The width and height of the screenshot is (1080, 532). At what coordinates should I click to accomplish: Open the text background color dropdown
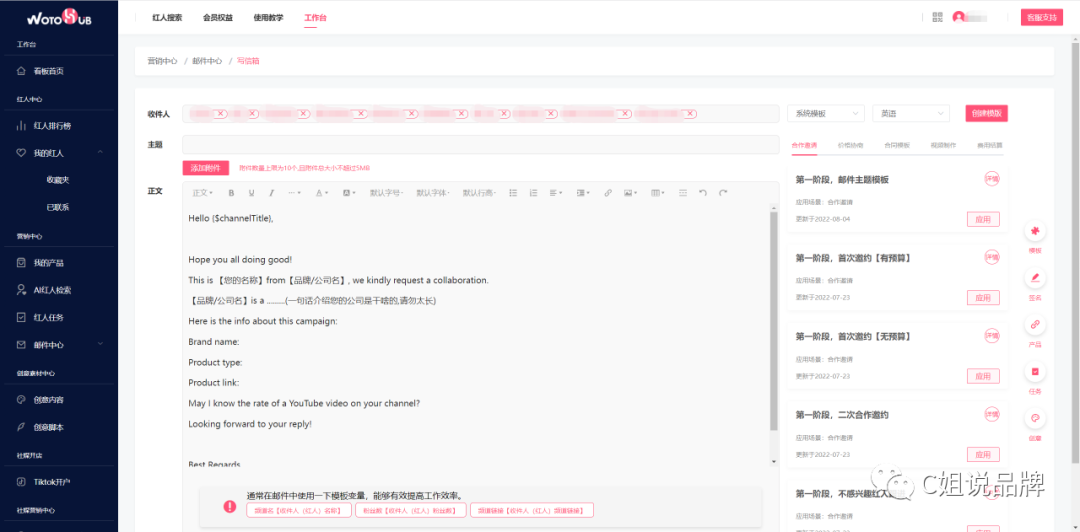click(349, 193)
